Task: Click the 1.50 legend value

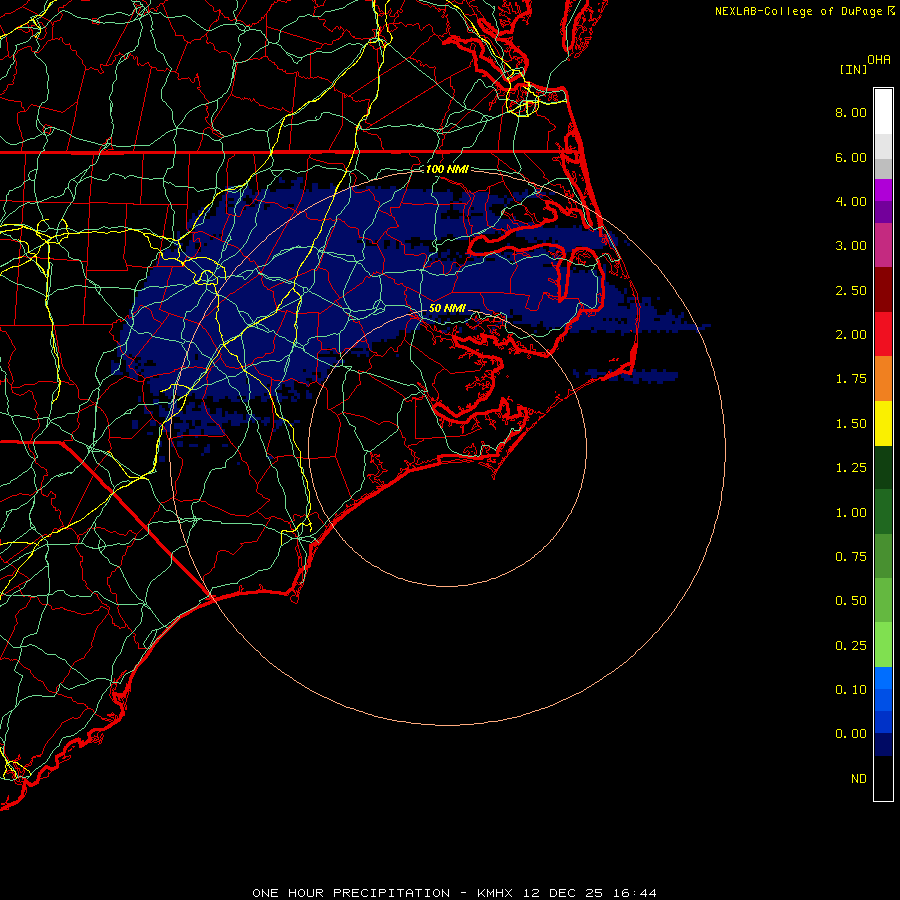Action: pyautogui.click(x=851, y=424)
